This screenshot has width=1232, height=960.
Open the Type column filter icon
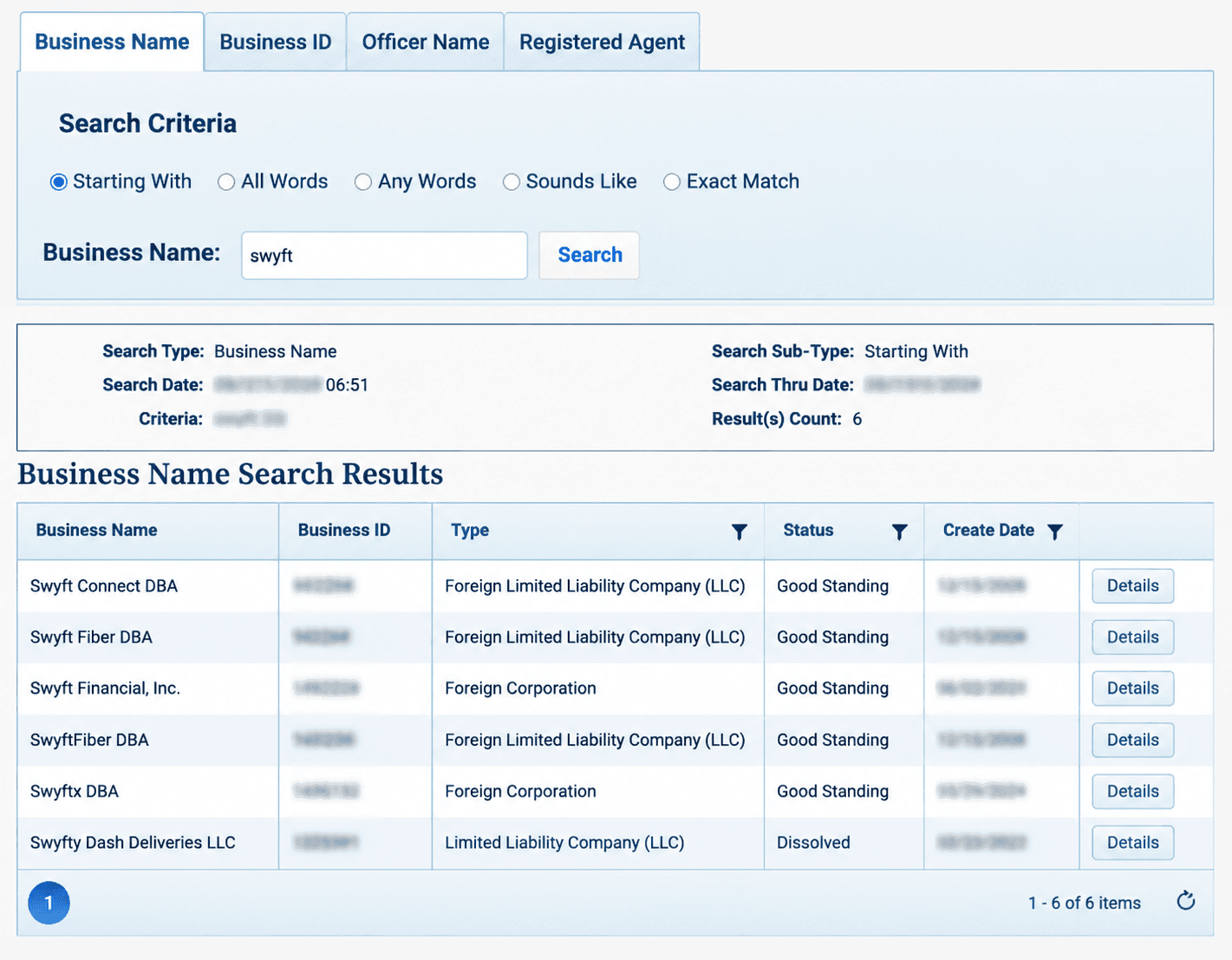739,532
